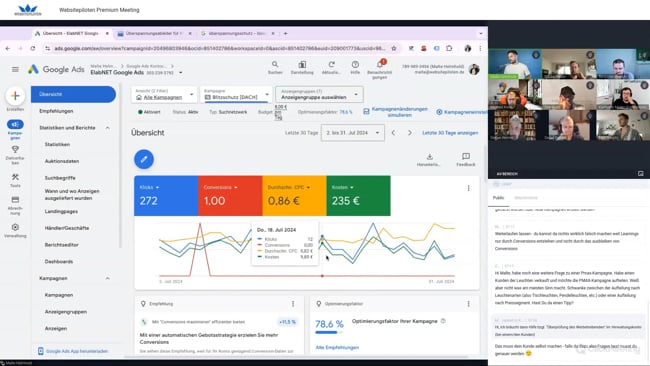Select Übersicht in the sidebar
650x366 pixels.
(73, 95)
